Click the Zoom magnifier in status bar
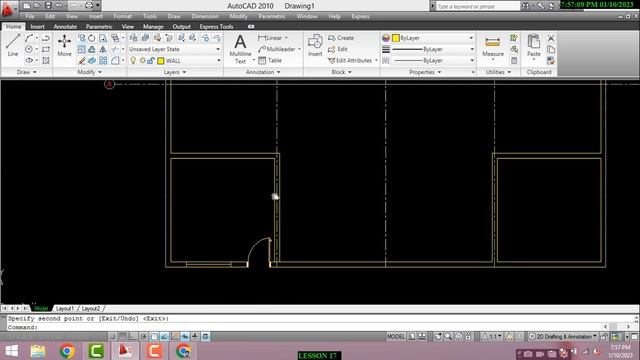 click(x=448, y=337)
